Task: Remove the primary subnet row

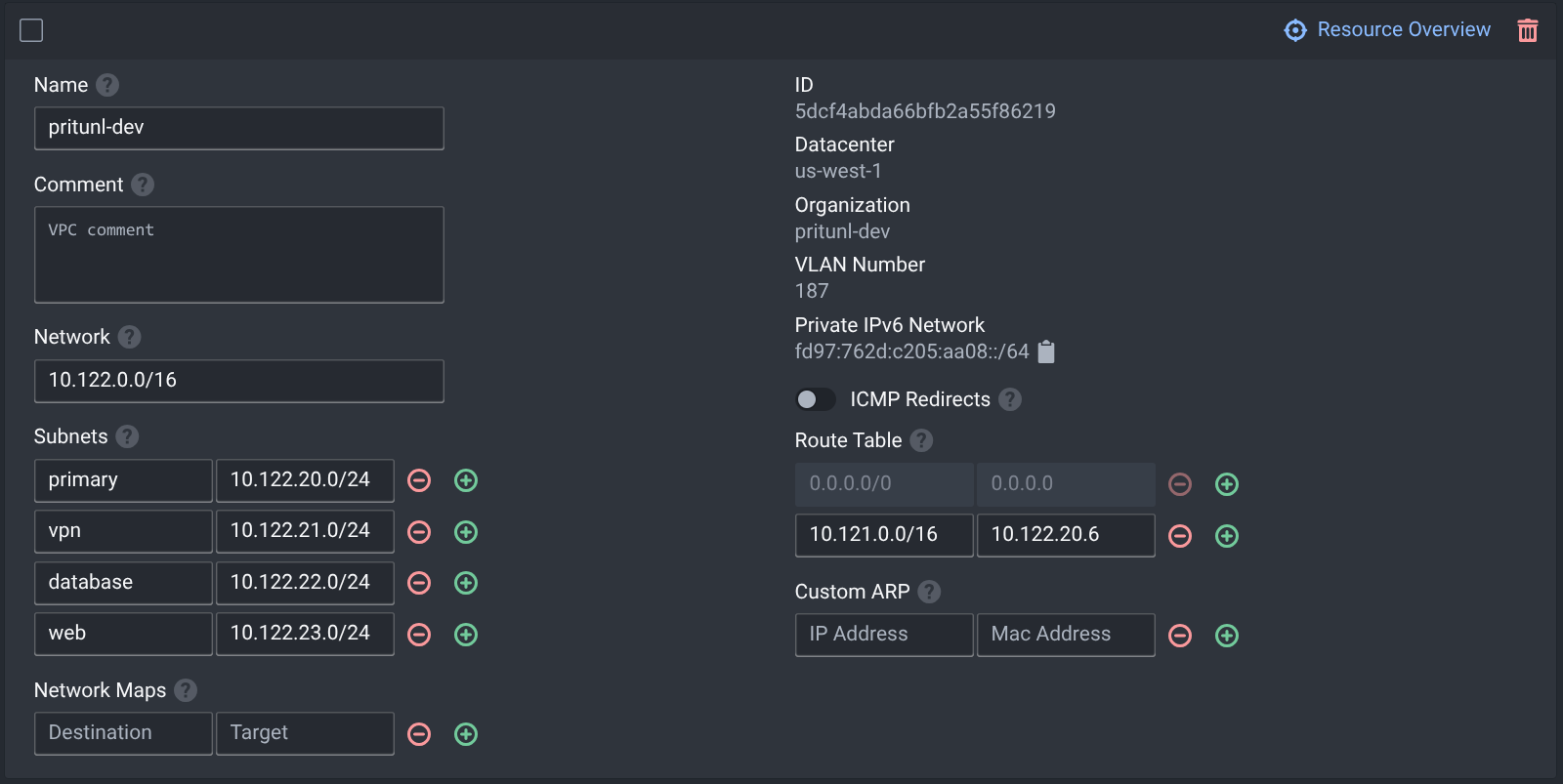Action: pyautogui.click(x=419, y=480)
